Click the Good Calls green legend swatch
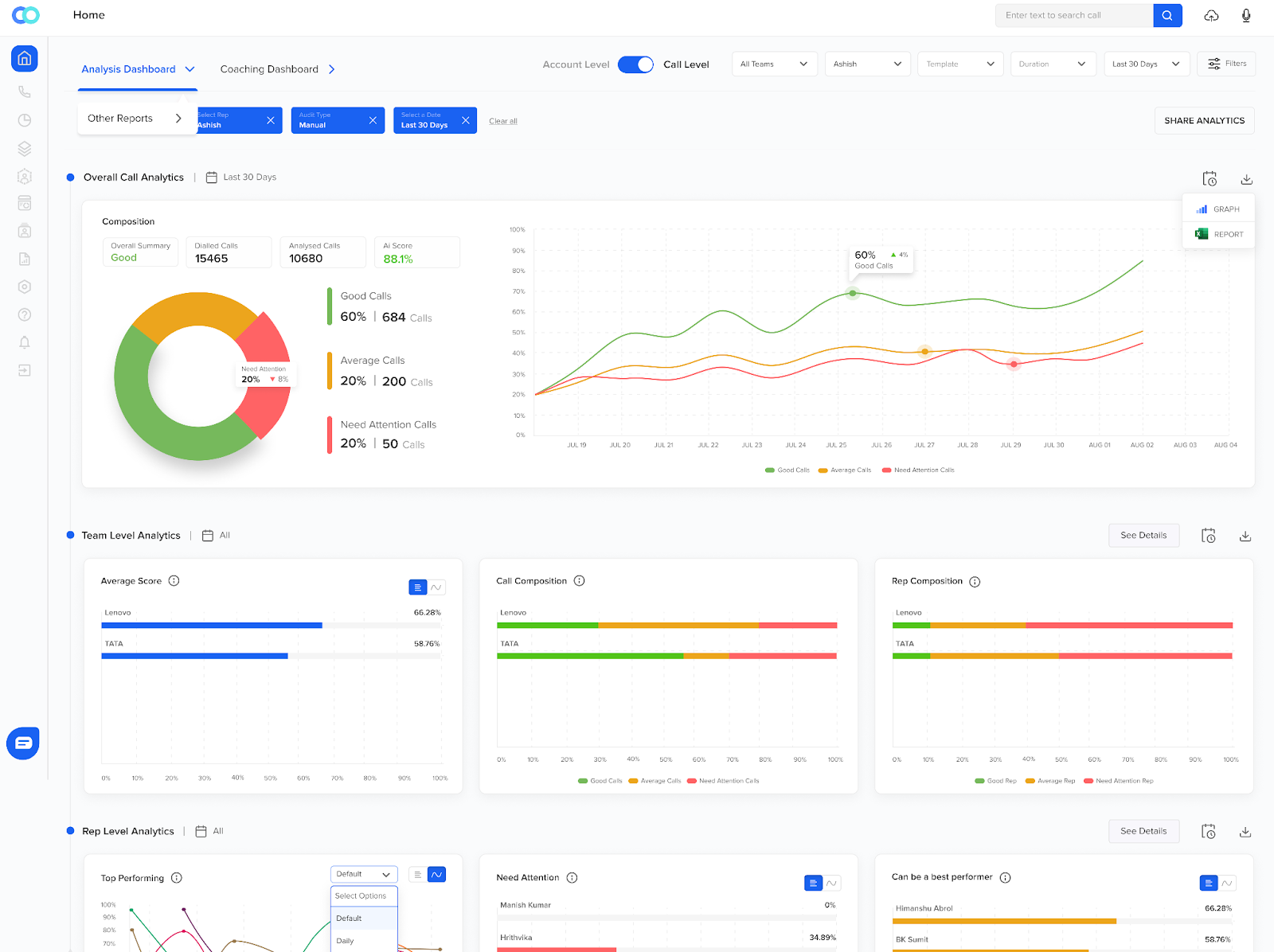This screenshot has height=952, width=1274. click(769, 470)
